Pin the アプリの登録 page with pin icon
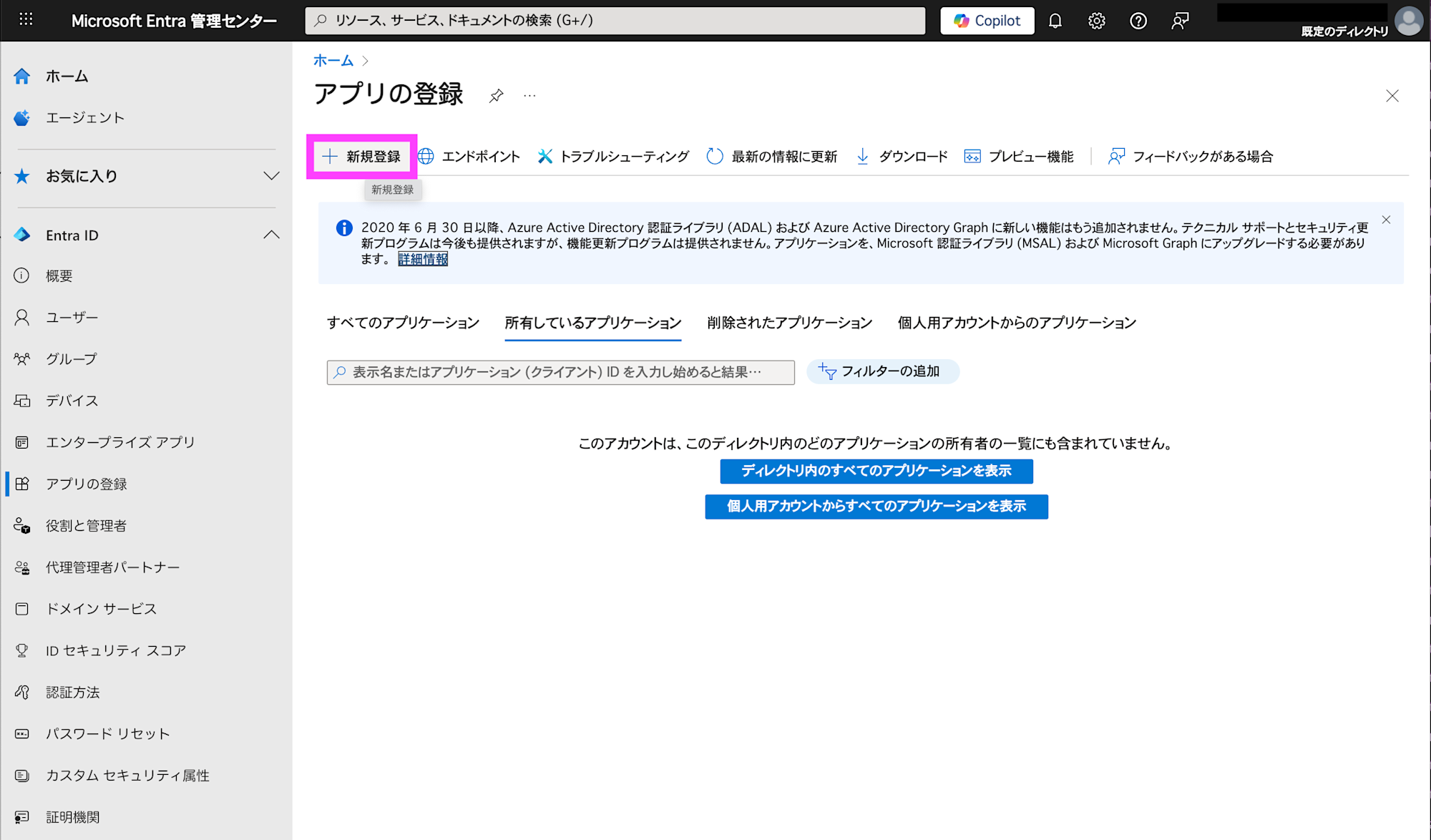Image resolution: width=1431 pixels, height=840 pixels. coord(497,95)
